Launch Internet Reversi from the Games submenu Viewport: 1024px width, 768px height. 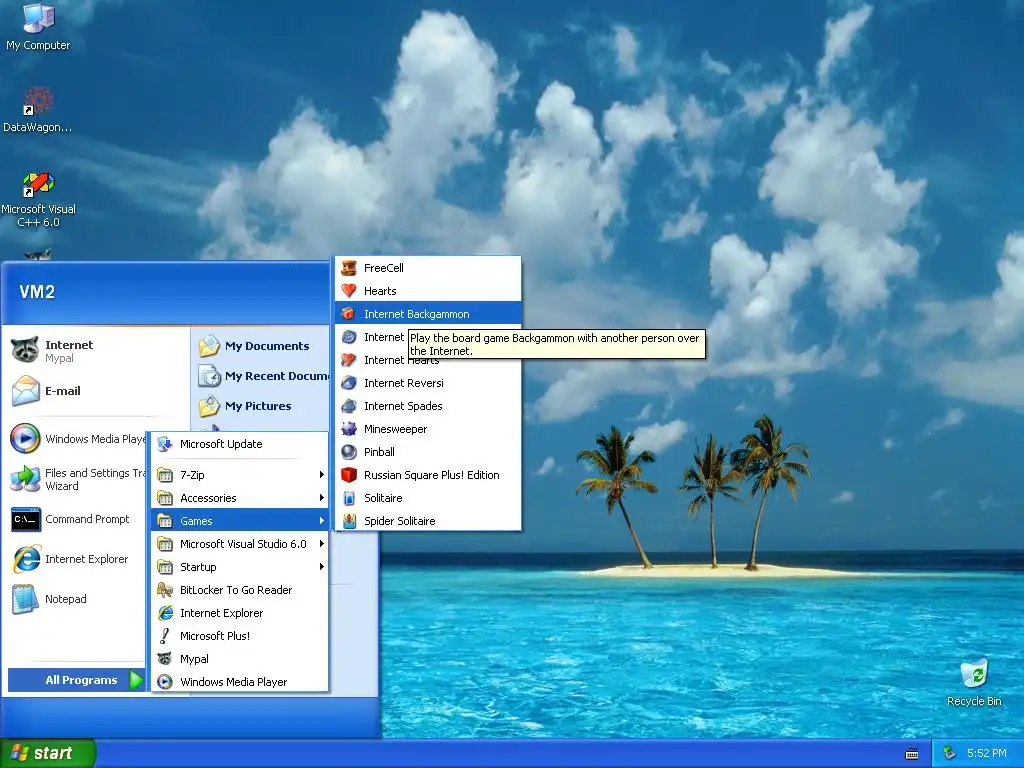tap(428, 383)
